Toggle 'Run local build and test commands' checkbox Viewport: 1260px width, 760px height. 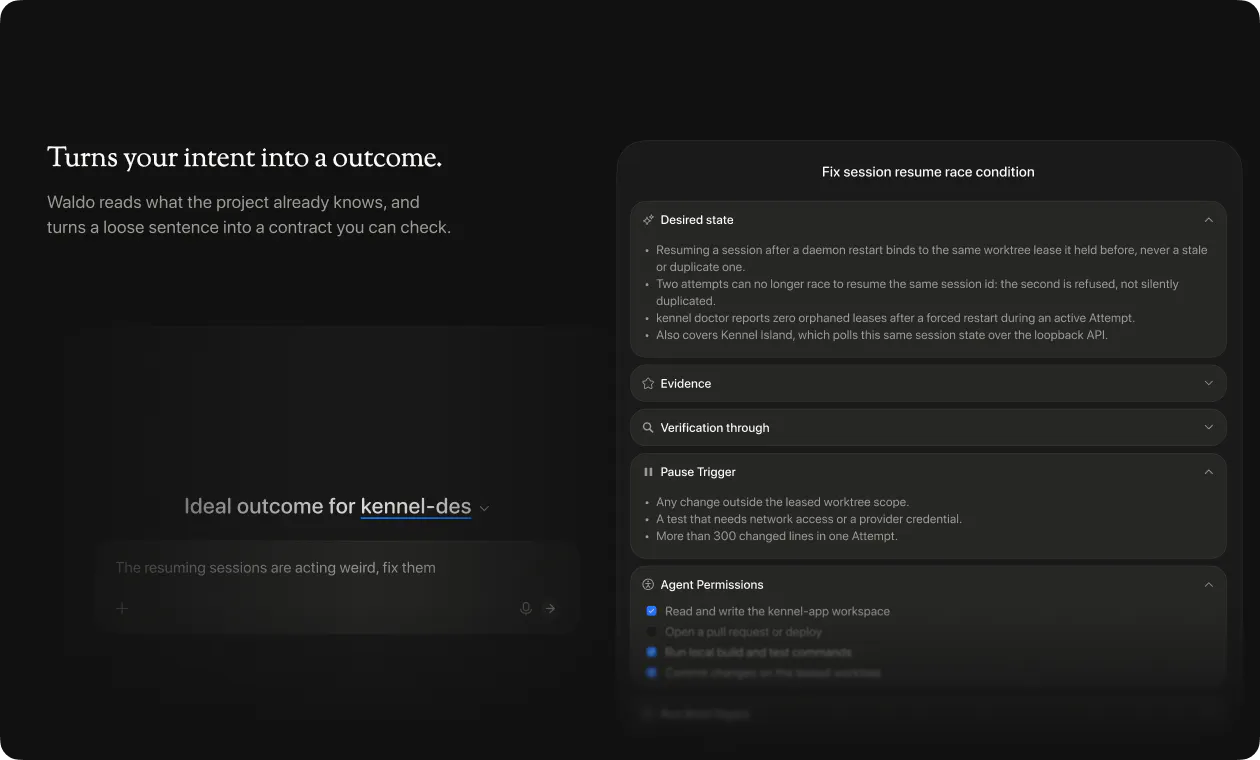click(652, 652)
